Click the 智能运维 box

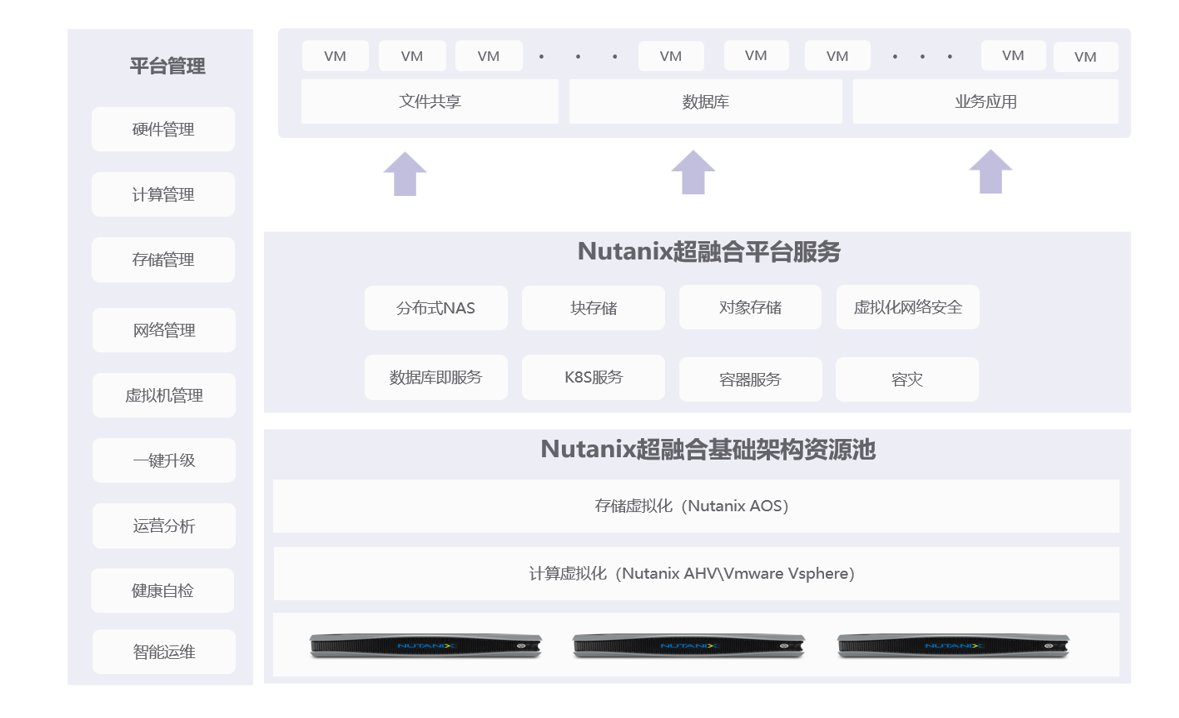164,652
